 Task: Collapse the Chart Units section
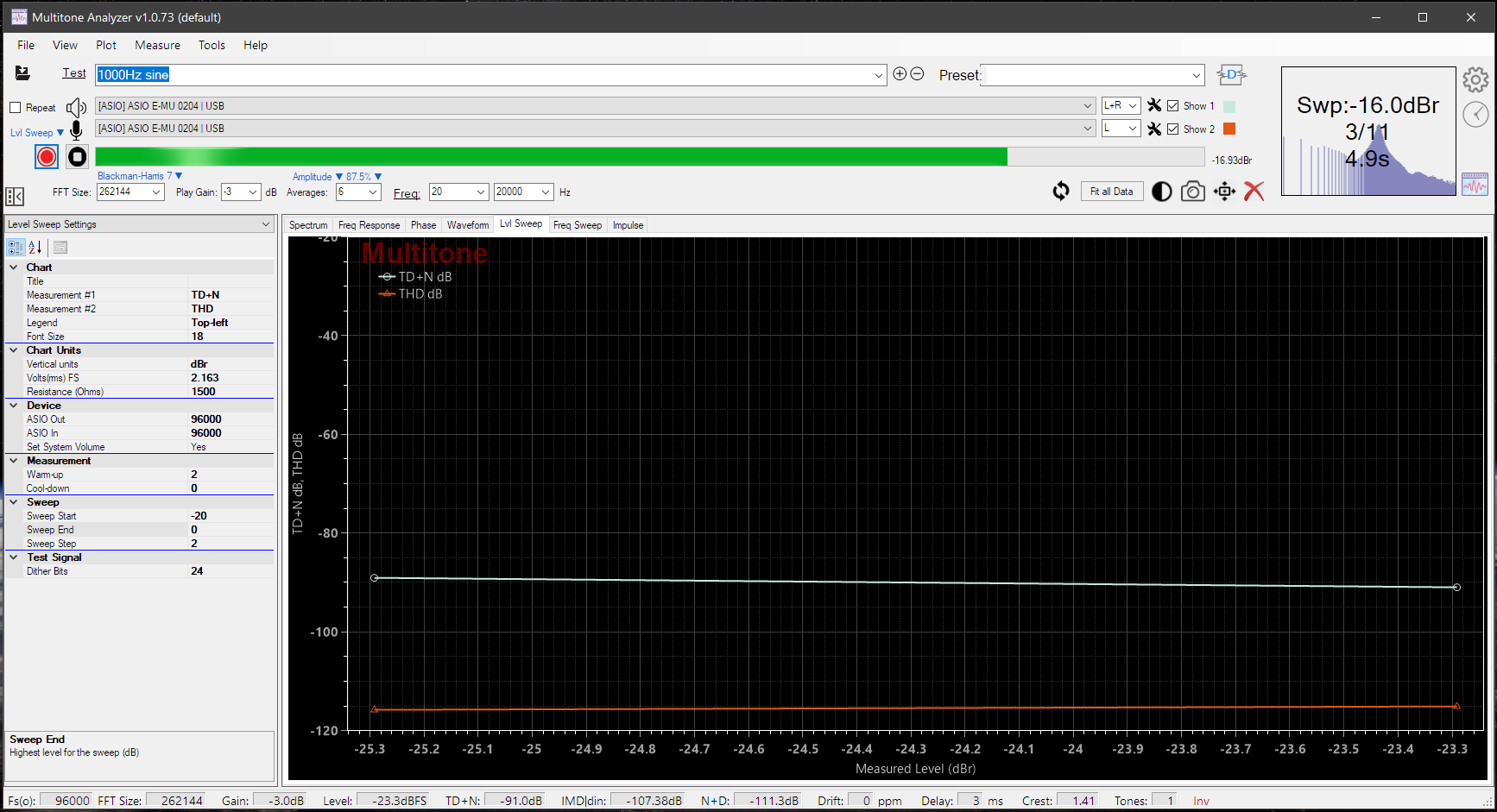tap(14, 350)
